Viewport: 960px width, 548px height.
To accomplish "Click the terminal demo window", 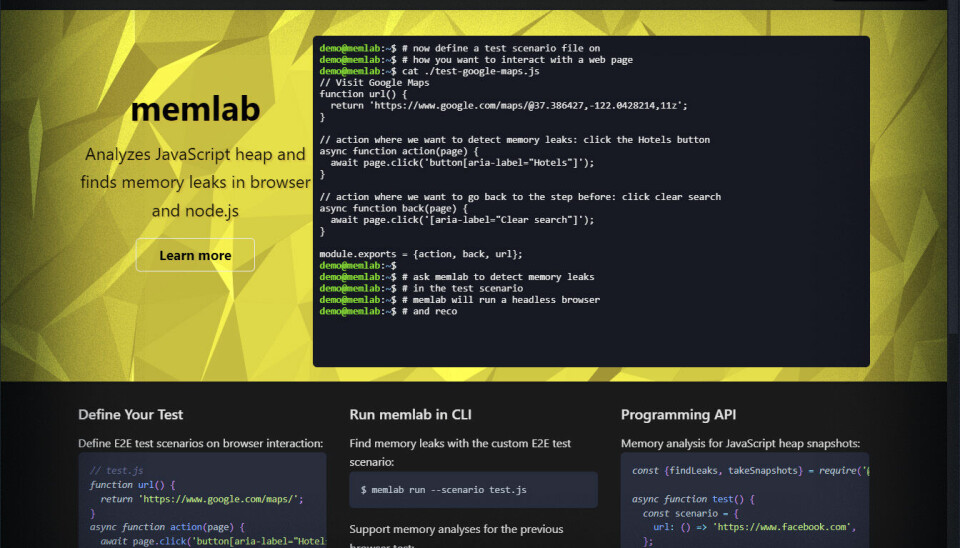I will pos(591,201).
